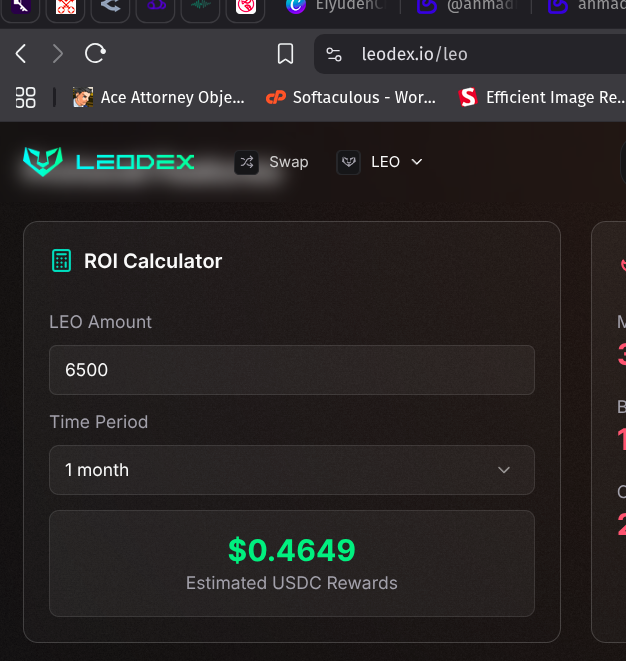Click the browser forward arrow
Viewport: 626px width, 661px height.
click(x=58, y=54)
